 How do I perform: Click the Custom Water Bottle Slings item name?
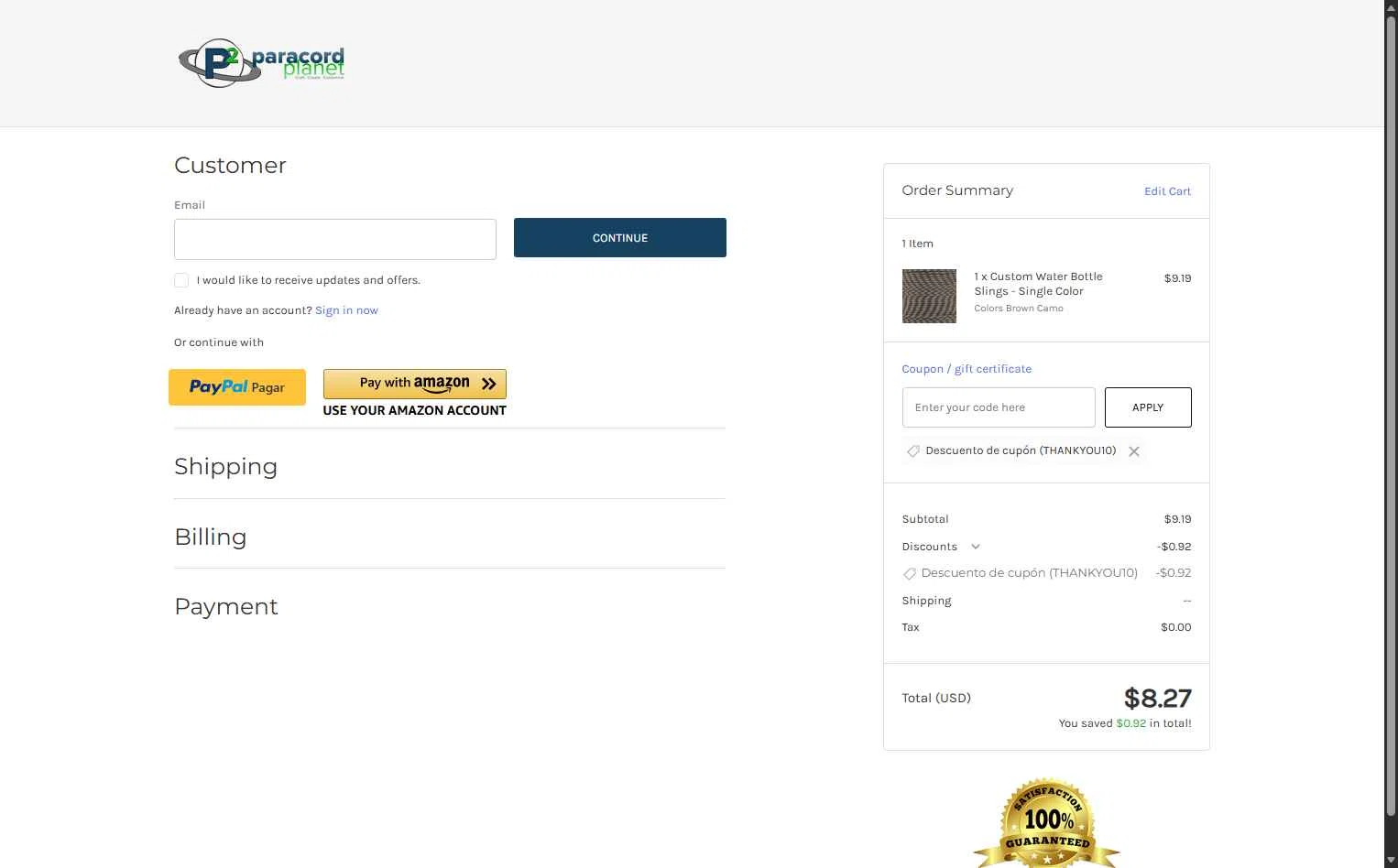click(x=1039, y=284)
